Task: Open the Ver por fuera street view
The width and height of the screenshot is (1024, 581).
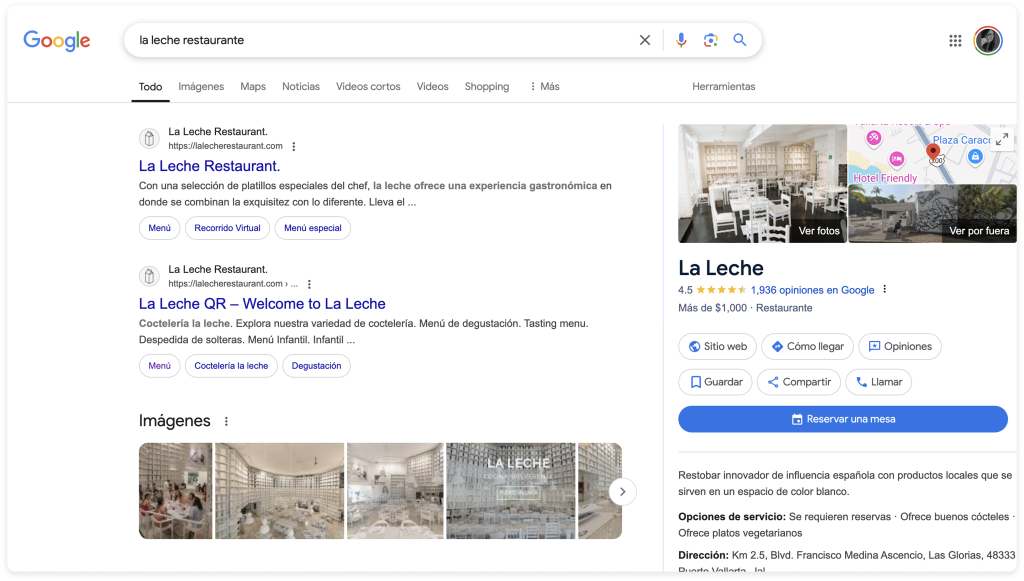Action: tap(933, 213)
